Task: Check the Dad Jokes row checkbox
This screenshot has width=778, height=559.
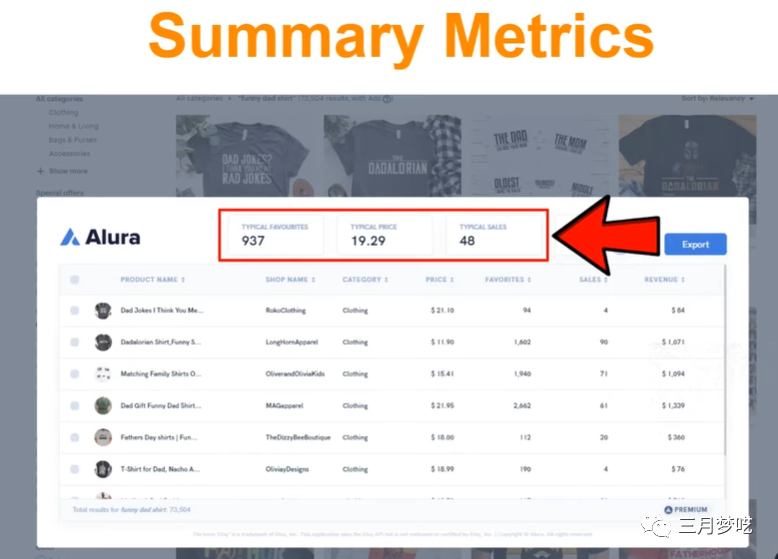Action: click(x=74, y=311)
